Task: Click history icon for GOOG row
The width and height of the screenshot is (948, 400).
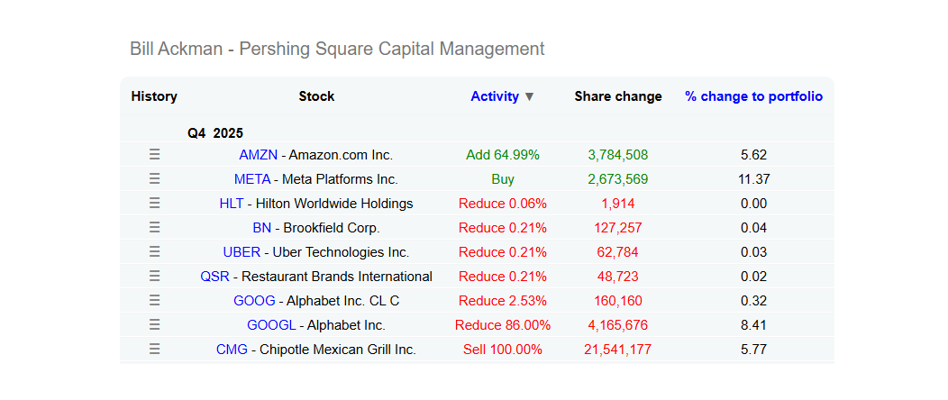Action: point(155,300)
